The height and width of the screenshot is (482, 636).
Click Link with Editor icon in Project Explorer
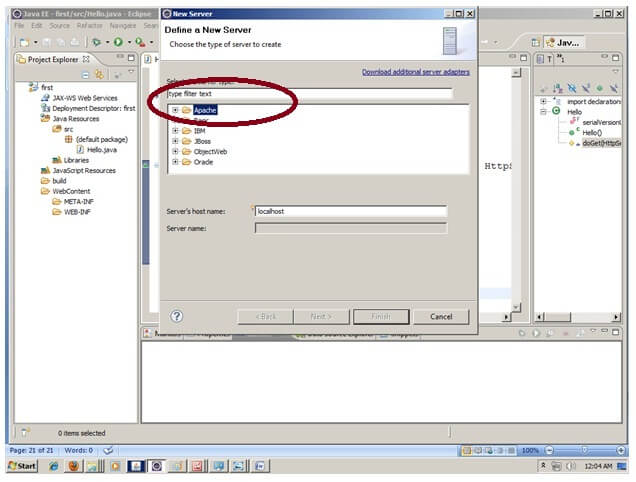[x=99, y=74]
